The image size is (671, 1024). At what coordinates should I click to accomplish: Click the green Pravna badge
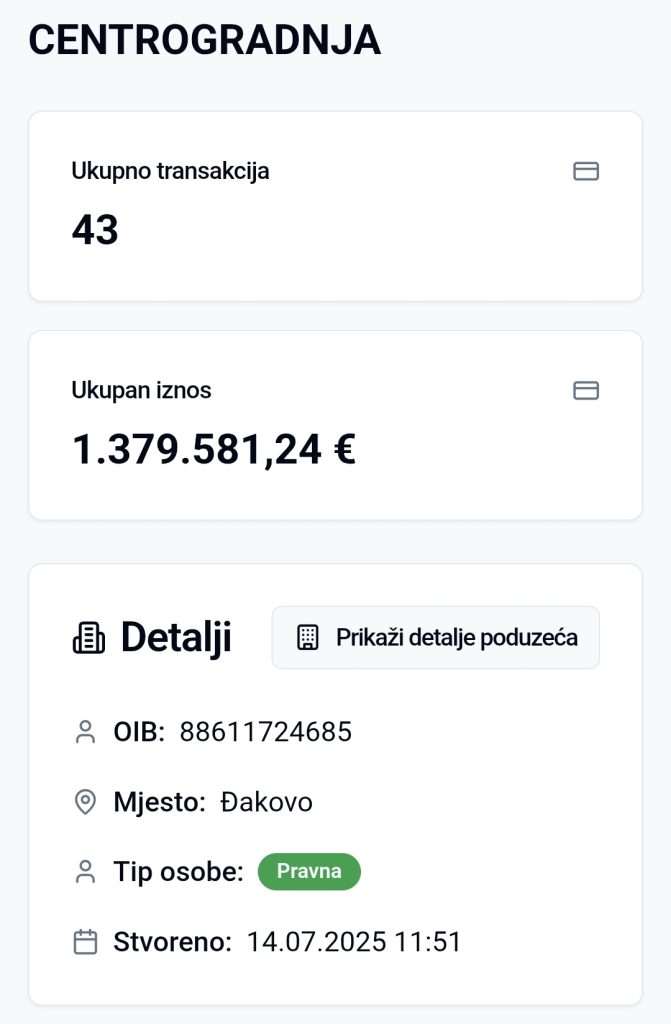[309, 871]
